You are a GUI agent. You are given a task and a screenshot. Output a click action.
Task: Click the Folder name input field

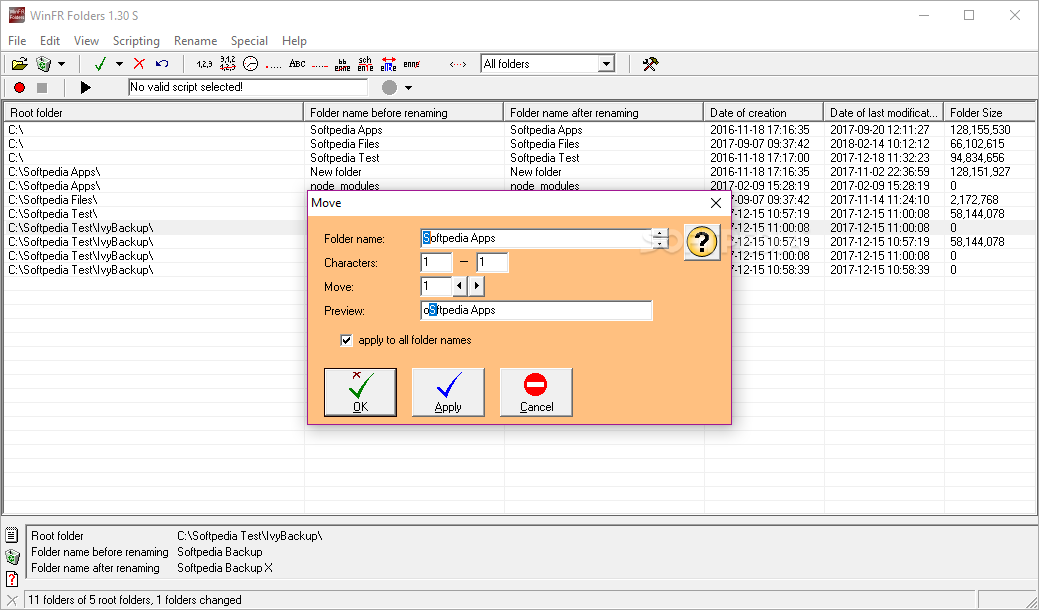tap(536, 238)
